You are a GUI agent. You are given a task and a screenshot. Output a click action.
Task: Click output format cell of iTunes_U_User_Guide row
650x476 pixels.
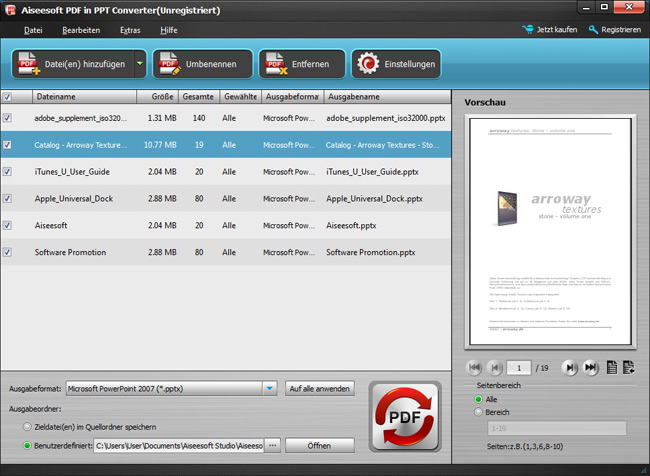(x=289, y=172)
